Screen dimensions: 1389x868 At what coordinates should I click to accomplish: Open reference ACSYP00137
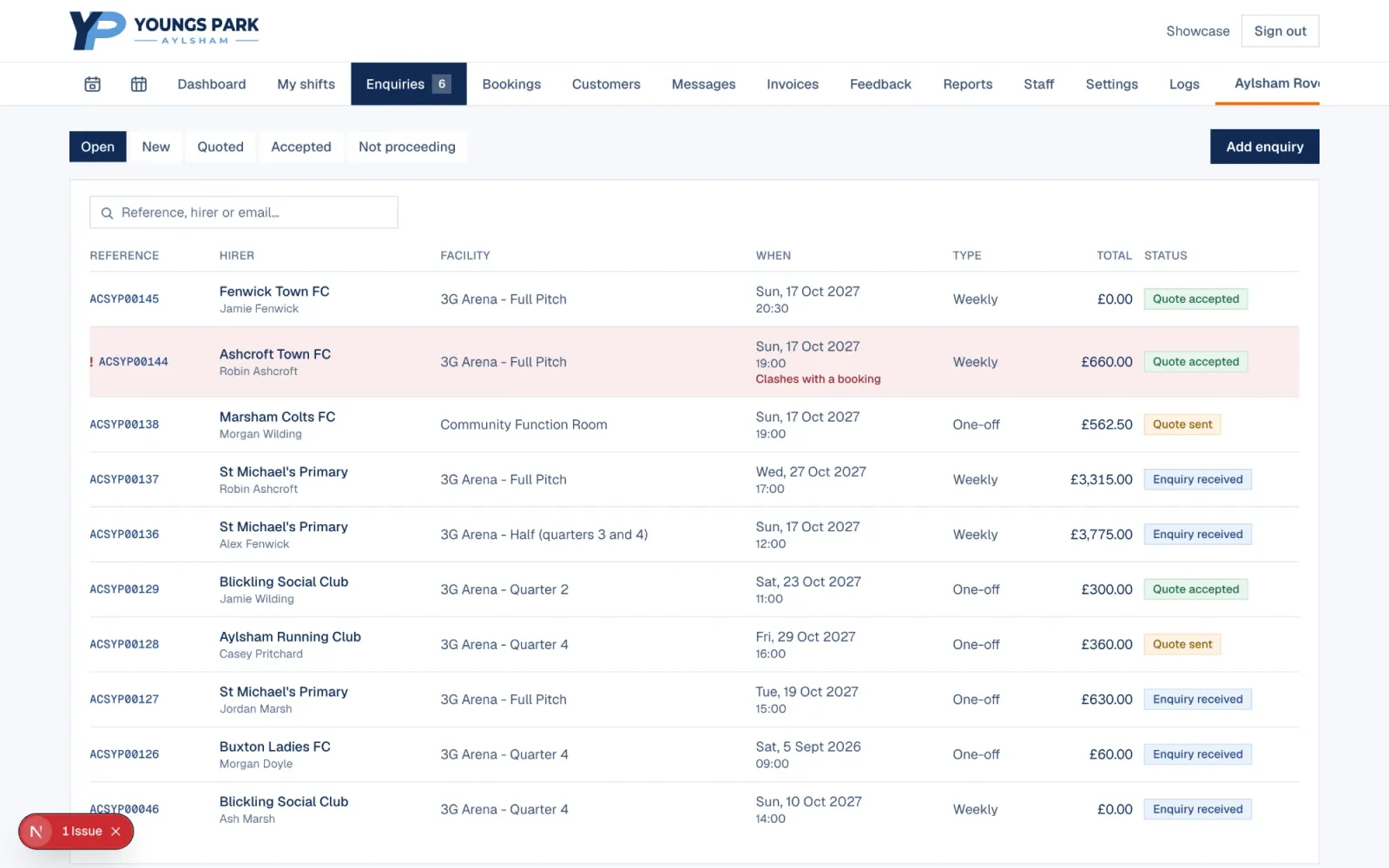(124, 479)
